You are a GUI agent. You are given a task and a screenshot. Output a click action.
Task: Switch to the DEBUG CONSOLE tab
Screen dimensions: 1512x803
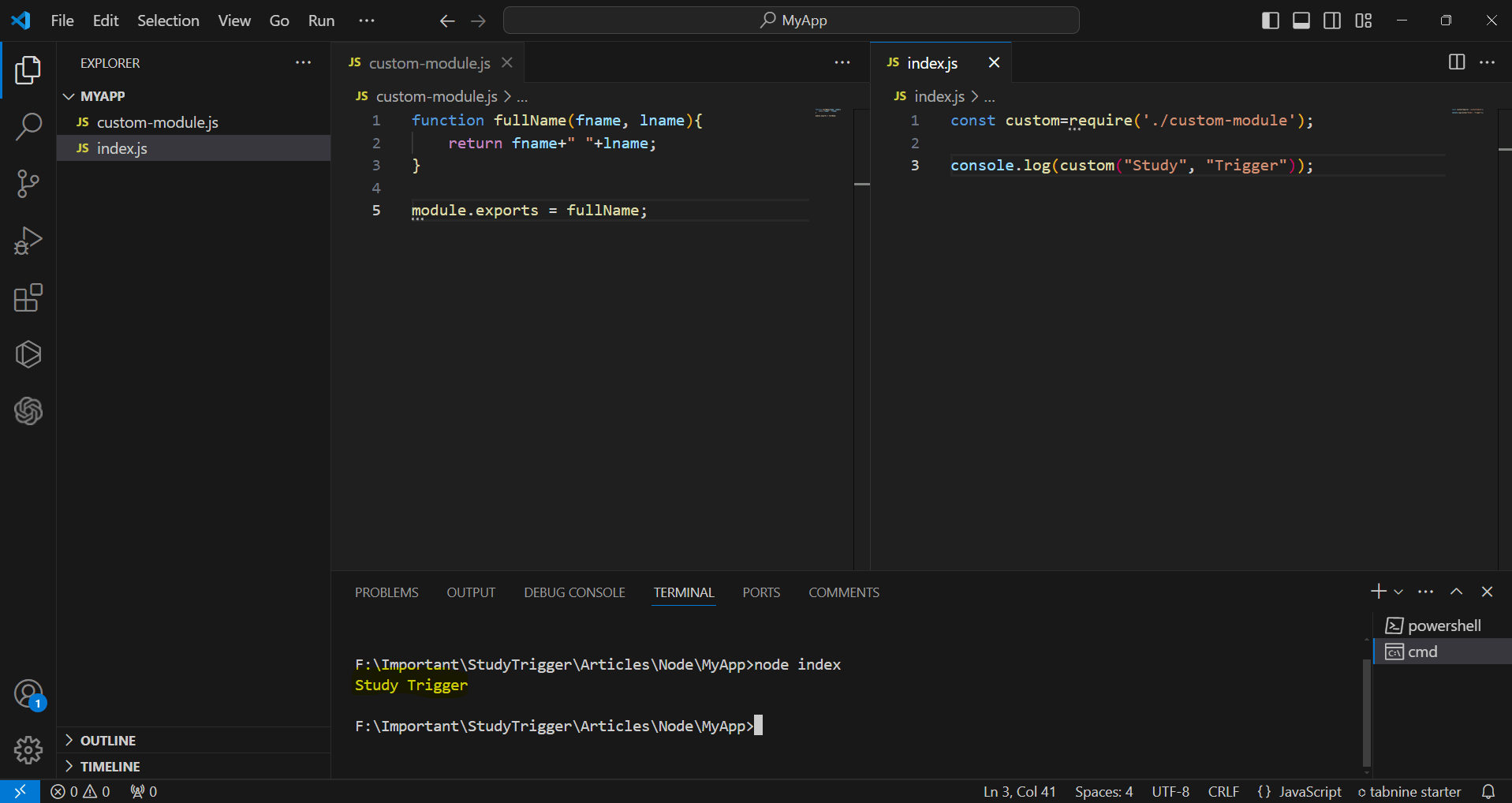click(x=574, y=592)
